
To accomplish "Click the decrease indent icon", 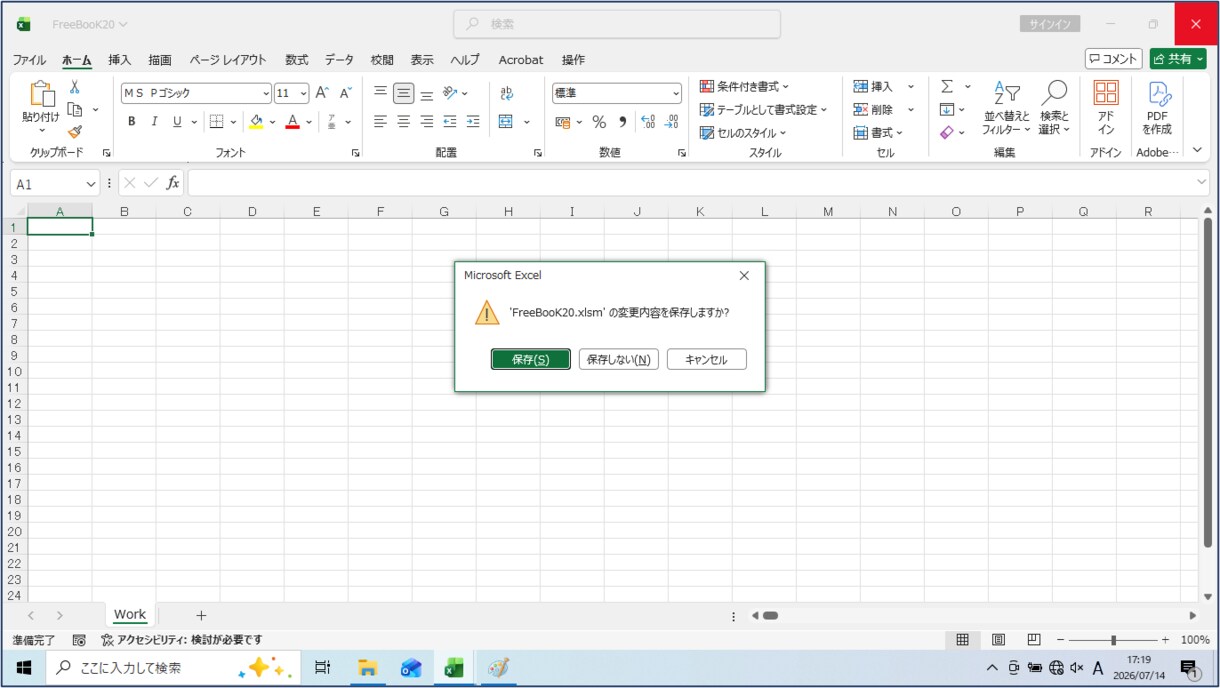I will [x=450, y=122].
